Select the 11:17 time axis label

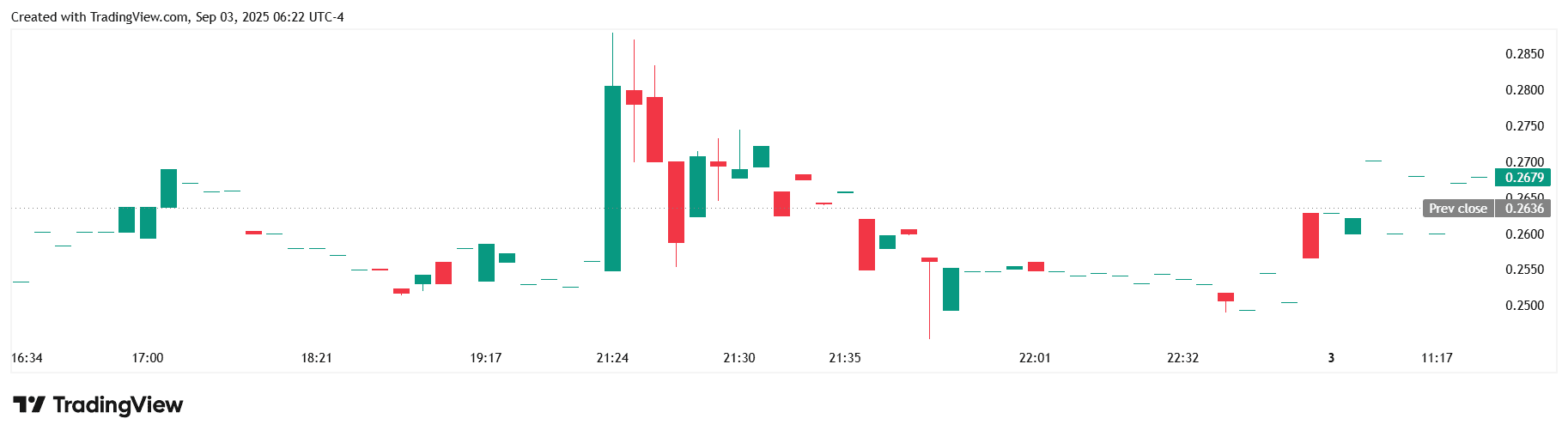[x=1437, y=358]
